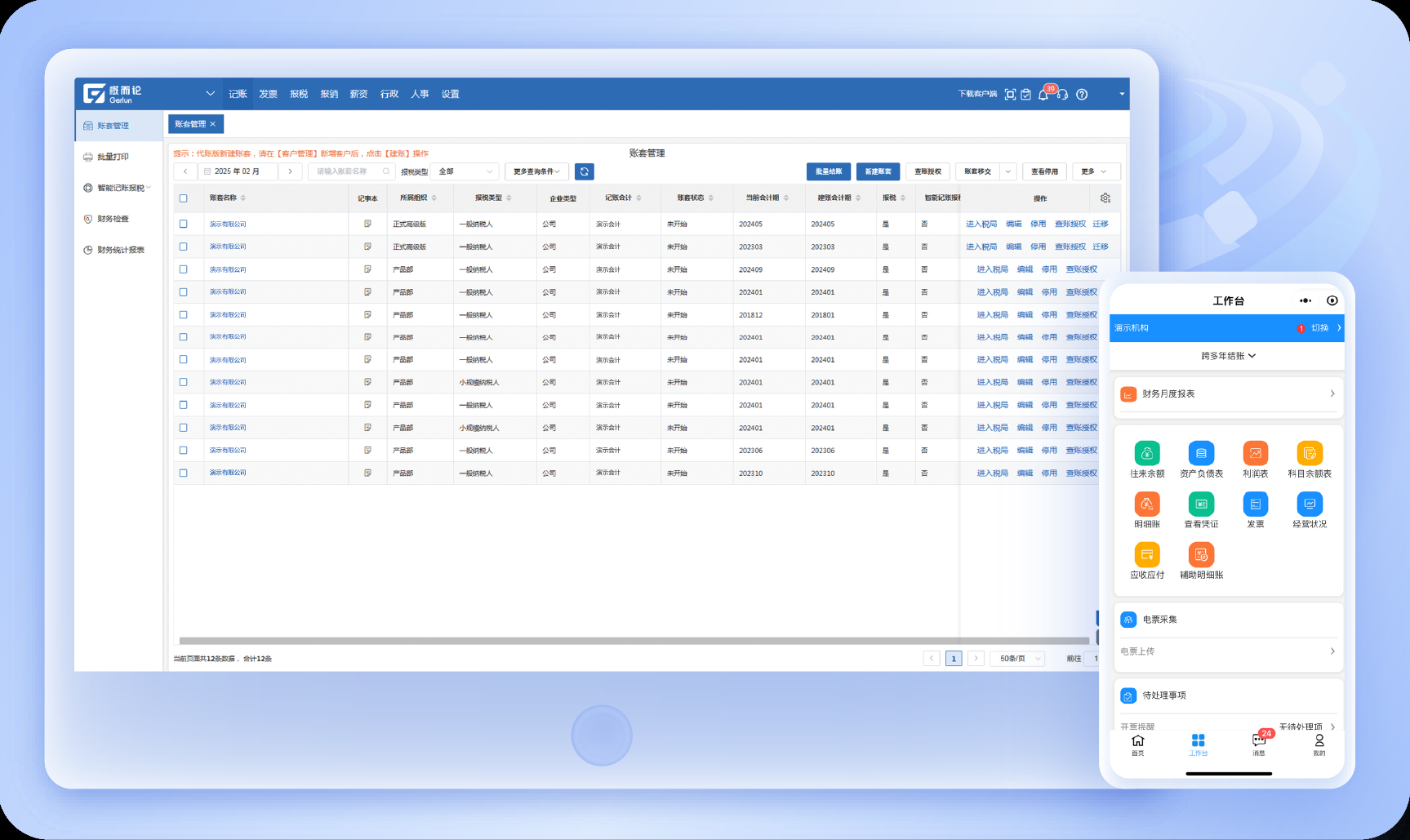Open notification bell with 39 badge

tap(1043, 95)
